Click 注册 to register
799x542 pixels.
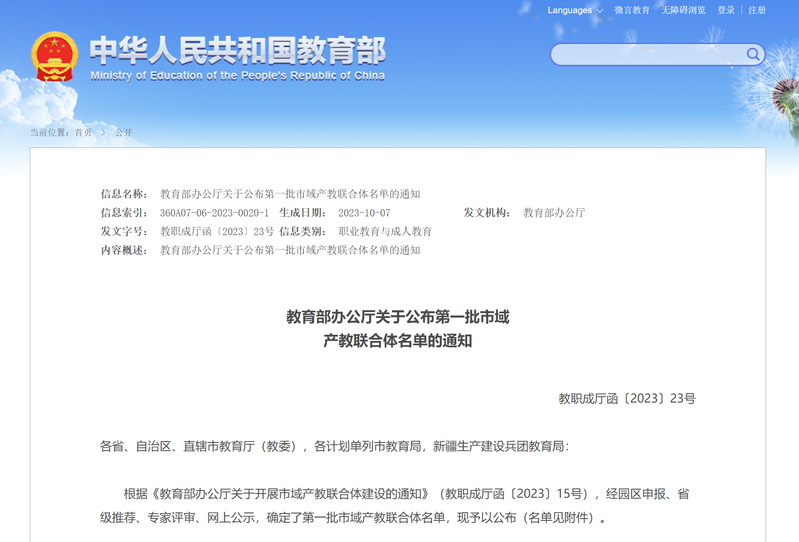(757, 10)
